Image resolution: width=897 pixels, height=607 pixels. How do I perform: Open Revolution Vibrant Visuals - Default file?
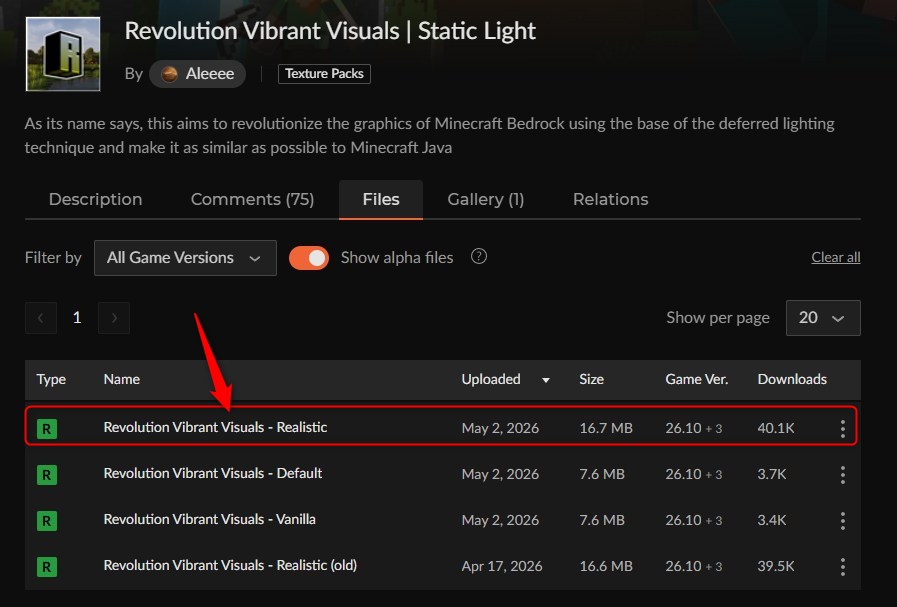click(x=213, y=473)
